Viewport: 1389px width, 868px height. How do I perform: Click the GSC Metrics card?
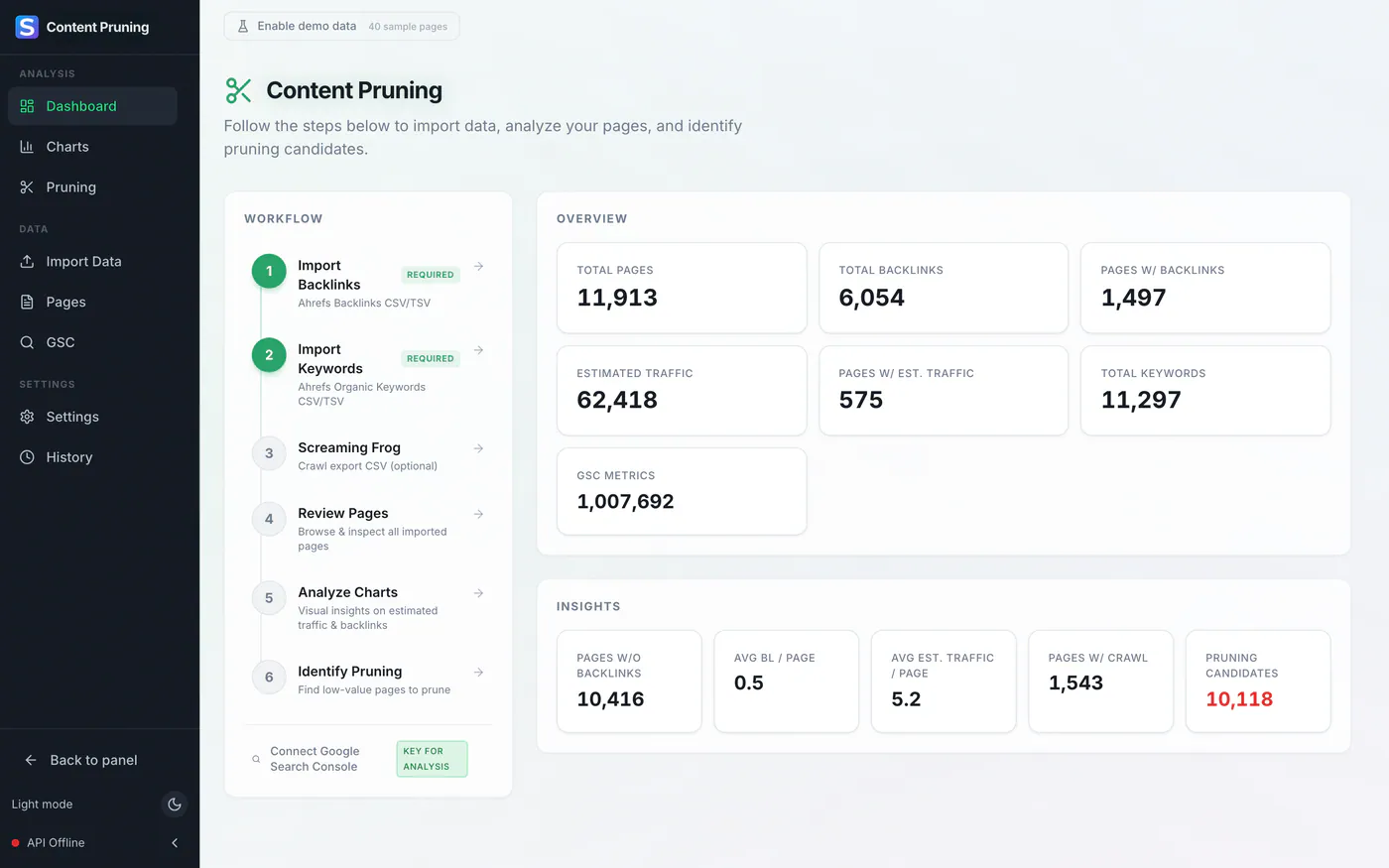pos(682,491)
